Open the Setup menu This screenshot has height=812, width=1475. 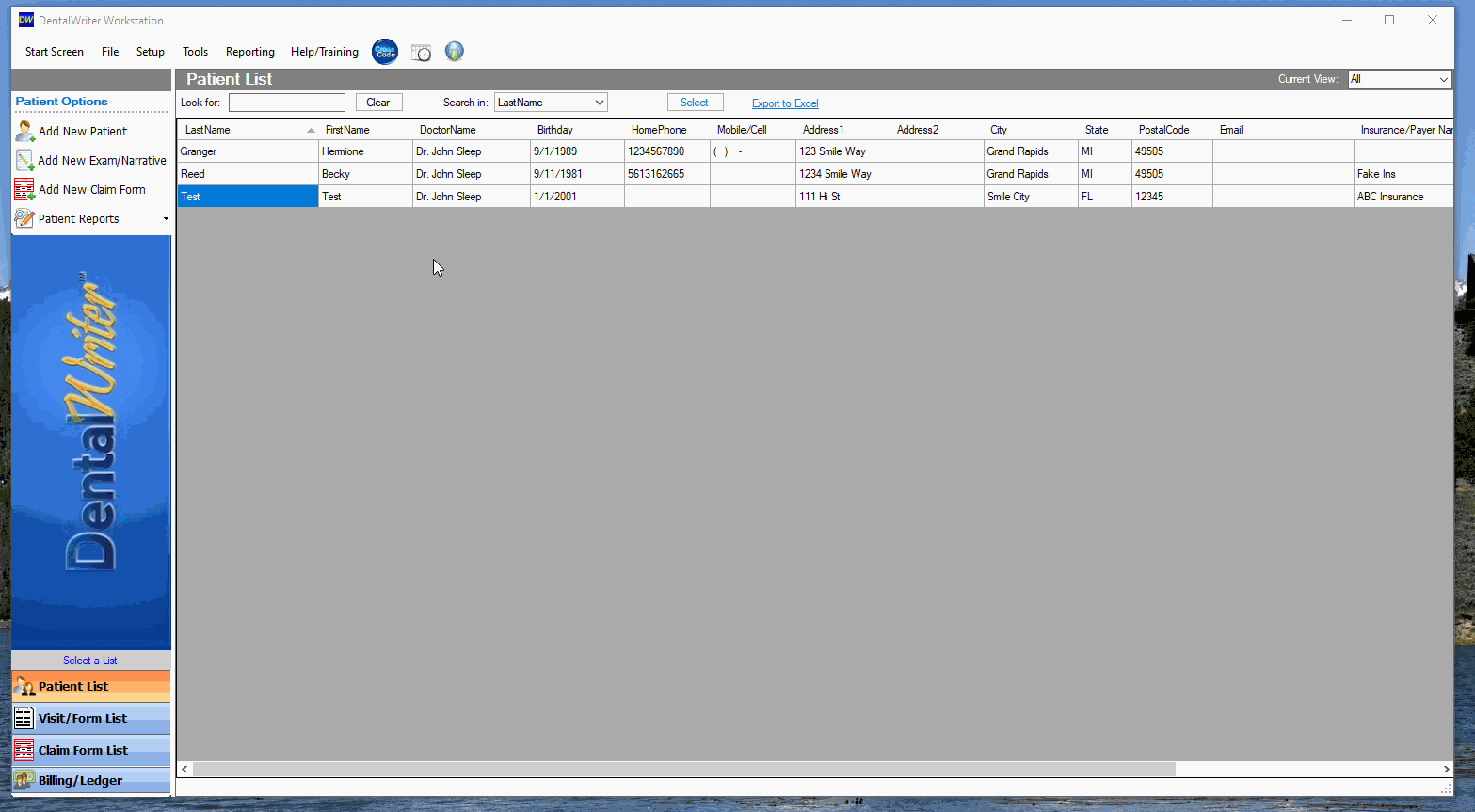point(151,52)
